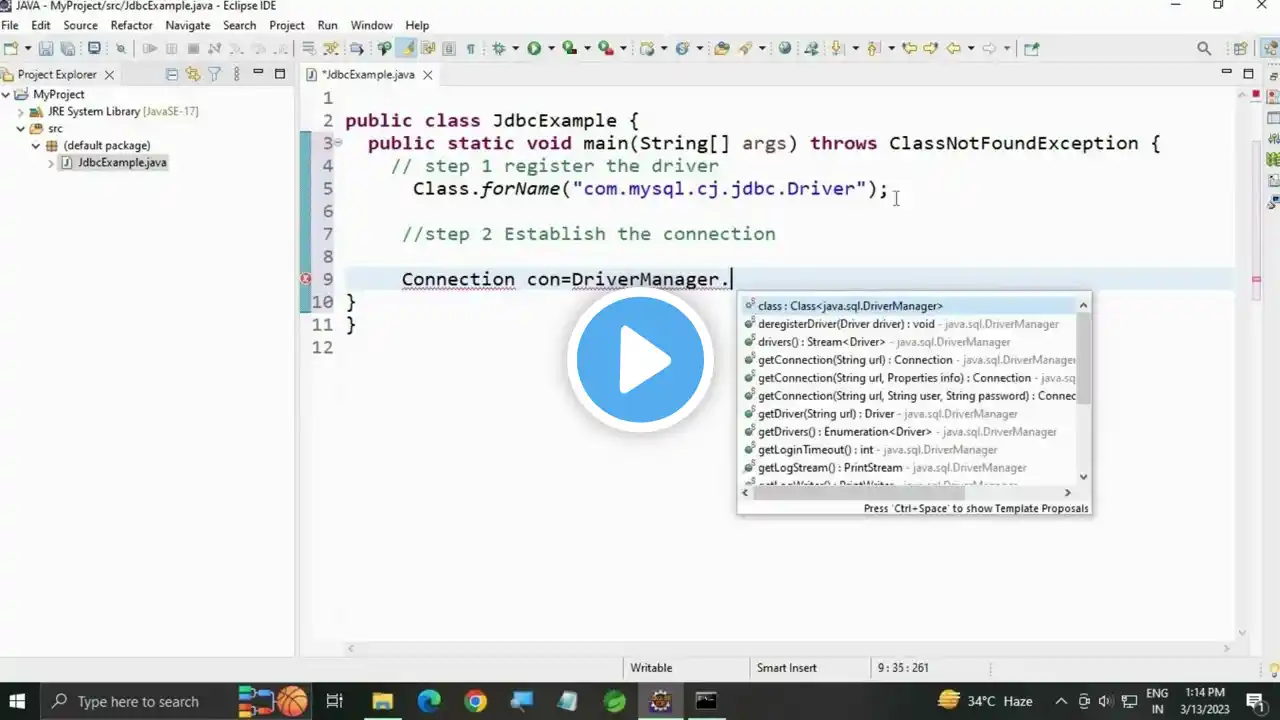Click the Collapse All icon in Project Explorer
The height and width of the screenshot is (720, 1280).
[172, 74]
